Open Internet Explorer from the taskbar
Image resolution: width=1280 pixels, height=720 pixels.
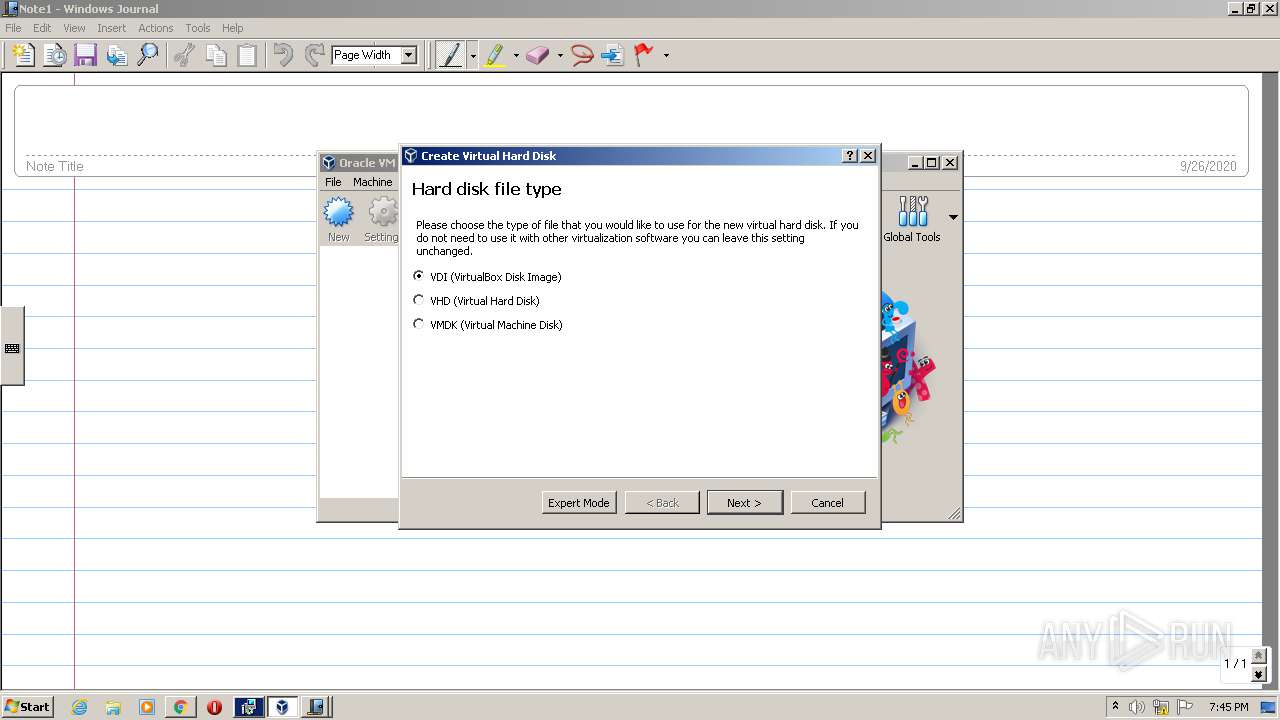(79, 707)
